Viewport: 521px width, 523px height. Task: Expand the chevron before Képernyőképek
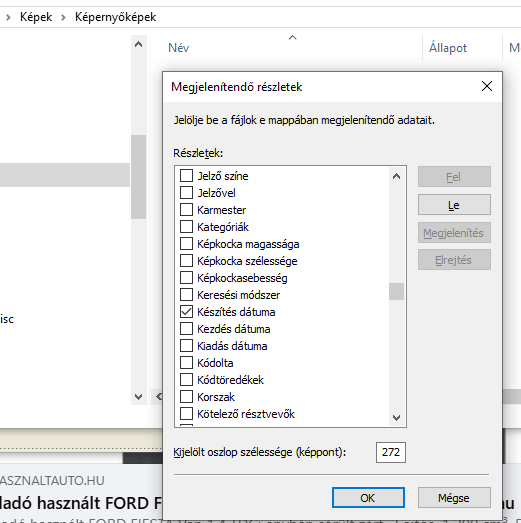[63, 17]
